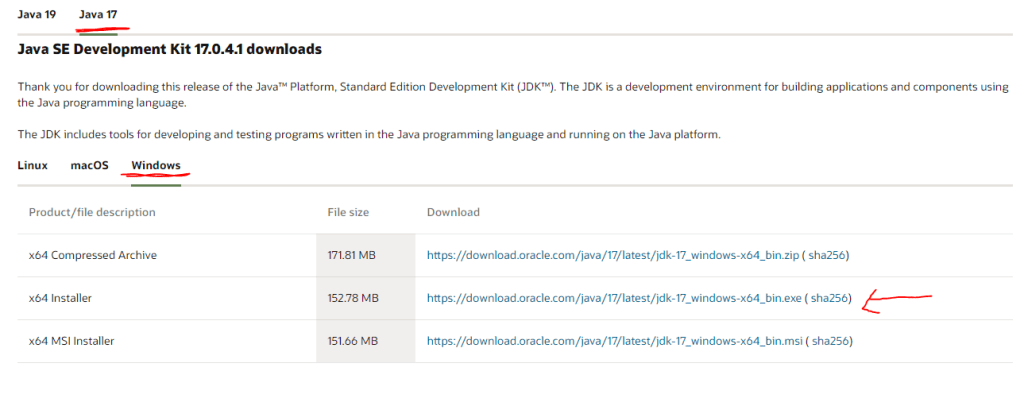Open sha256 for the MSI installer
1024x402 pixels.
point(831,341)
